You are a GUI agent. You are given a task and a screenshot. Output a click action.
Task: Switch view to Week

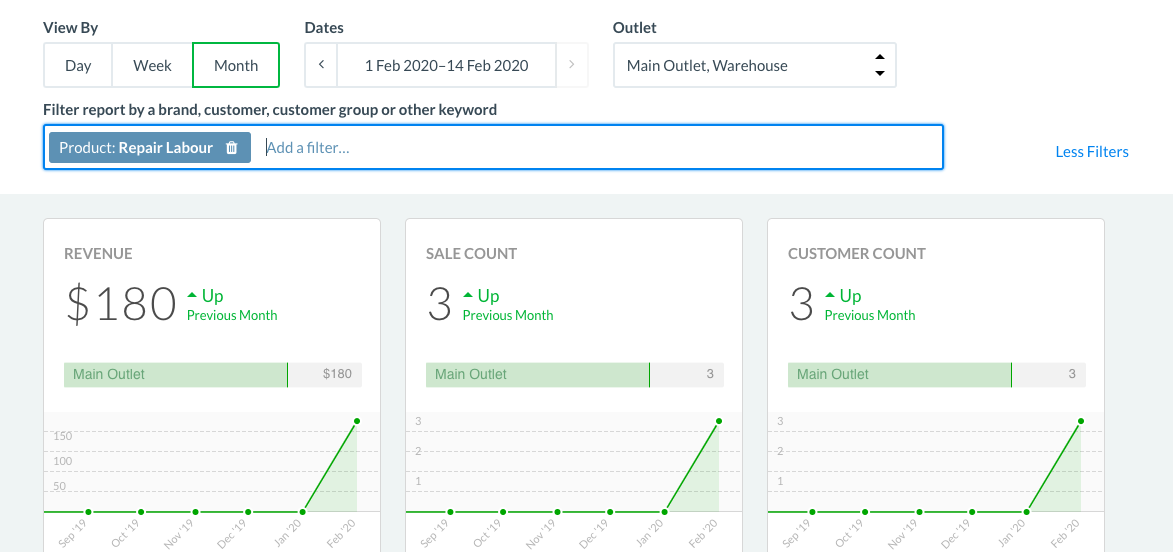coord(153,65)
